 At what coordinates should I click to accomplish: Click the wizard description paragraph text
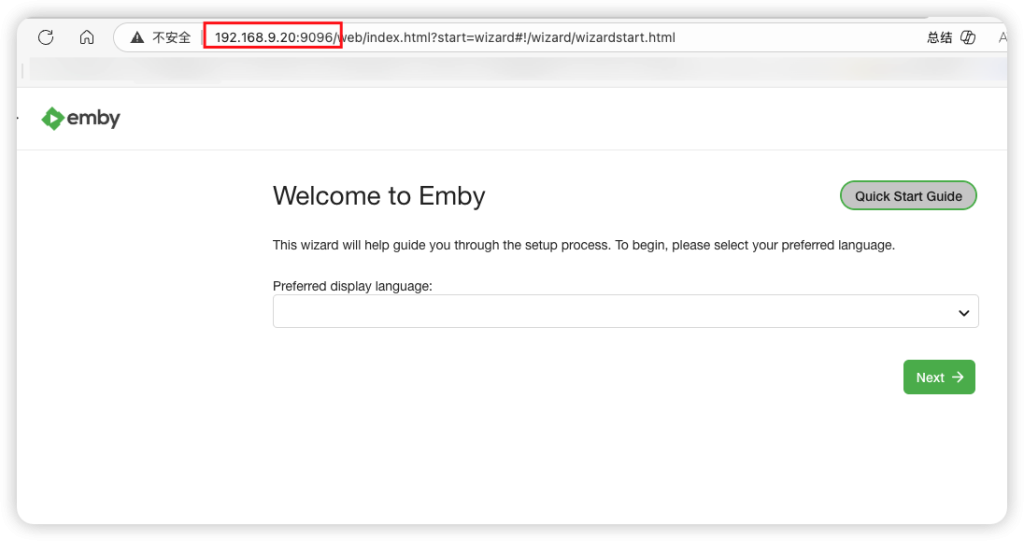pyautogui.click(x=583, y=245)
